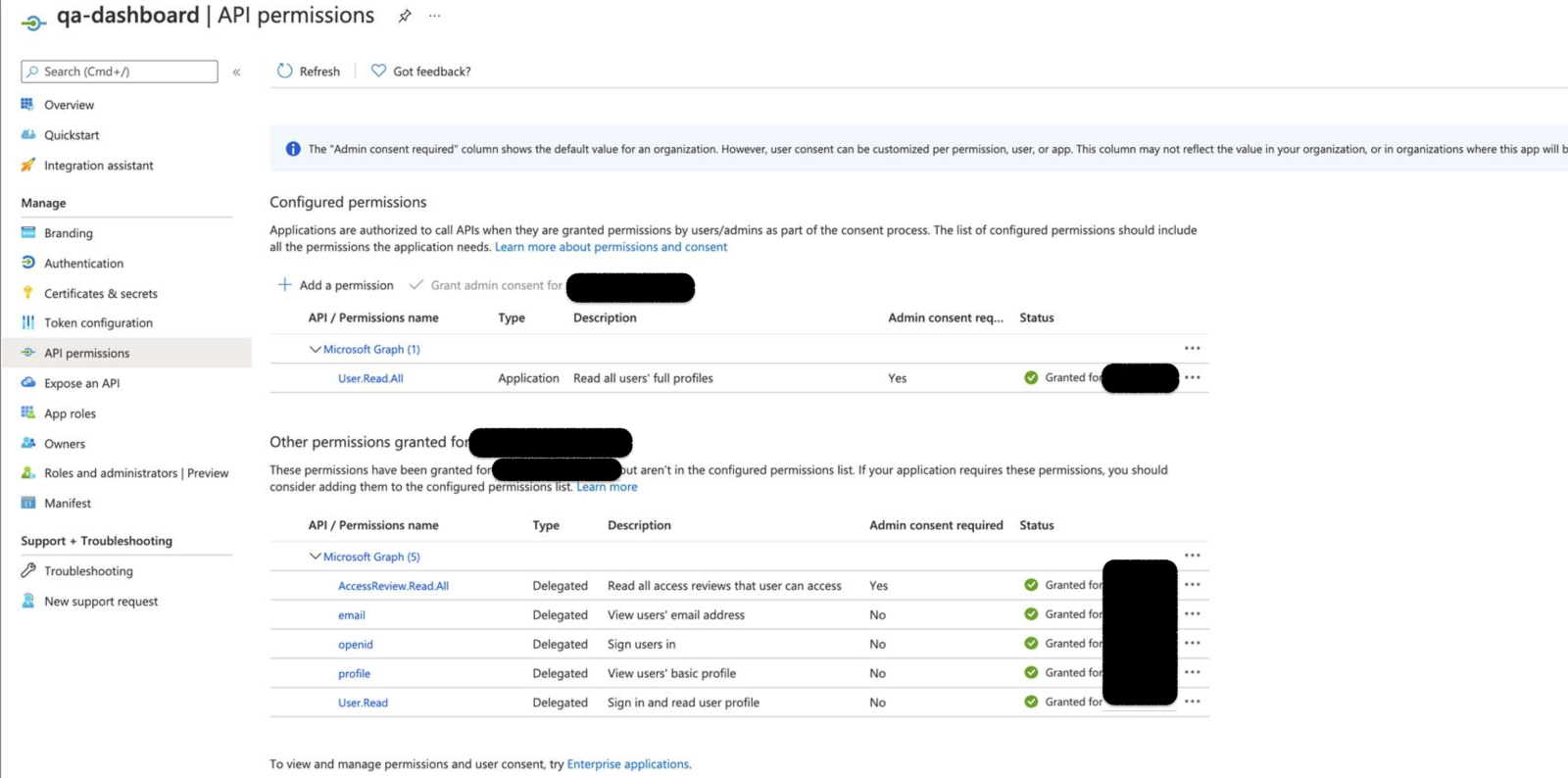
Task: Click the "Sign in and read user profile" description
Action: (683, 703)
